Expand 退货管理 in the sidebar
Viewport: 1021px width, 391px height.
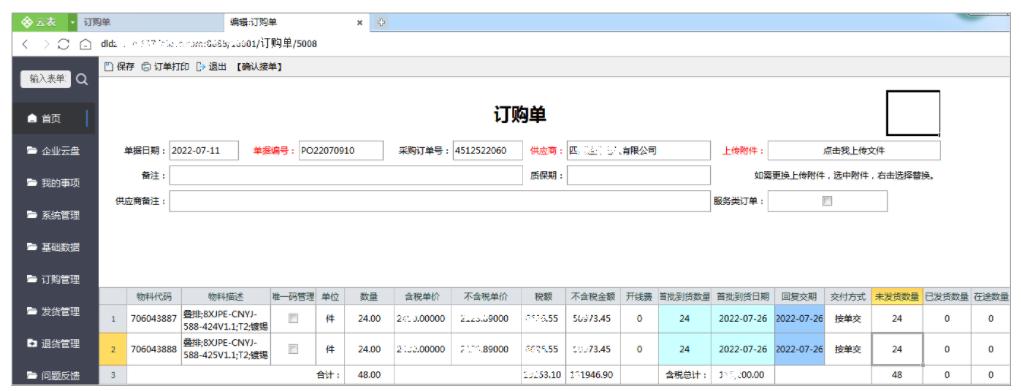53,343
